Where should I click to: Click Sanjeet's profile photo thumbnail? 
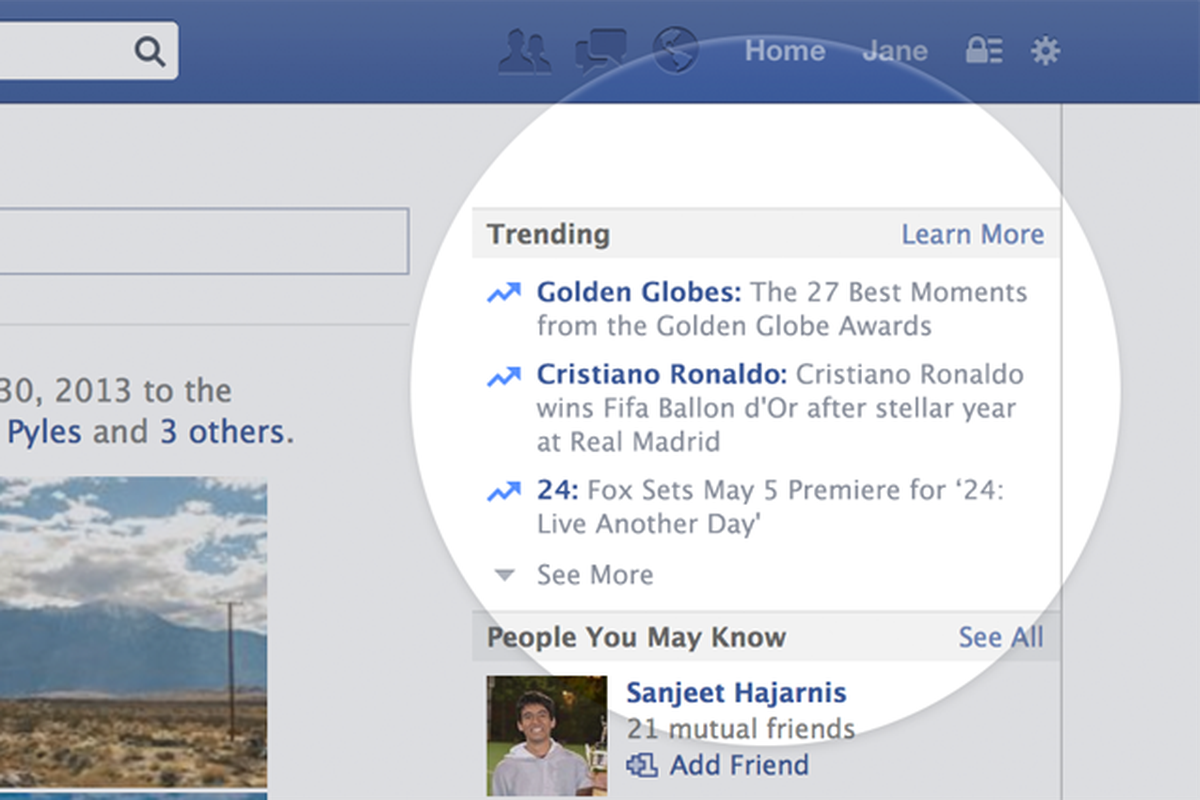tap(546, 735)
